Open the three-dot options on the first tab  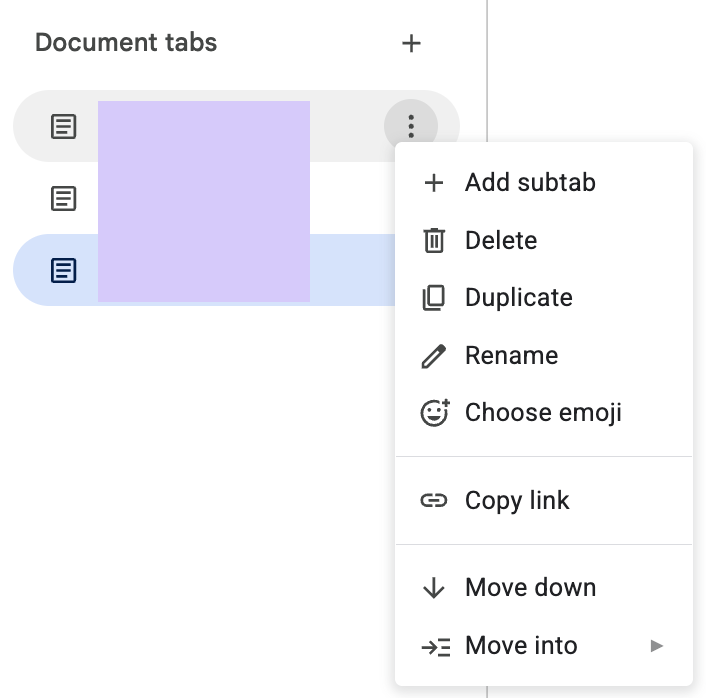point(411,126)
